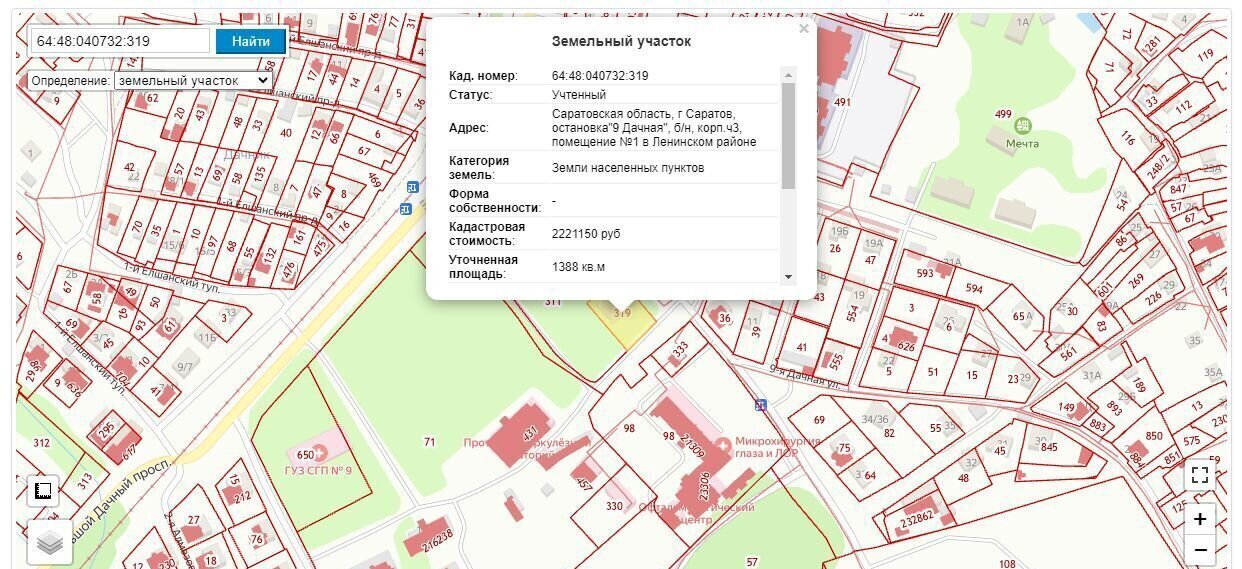
Task: Click the popup scrollbar thumb
Action: [x=788, y=136]
